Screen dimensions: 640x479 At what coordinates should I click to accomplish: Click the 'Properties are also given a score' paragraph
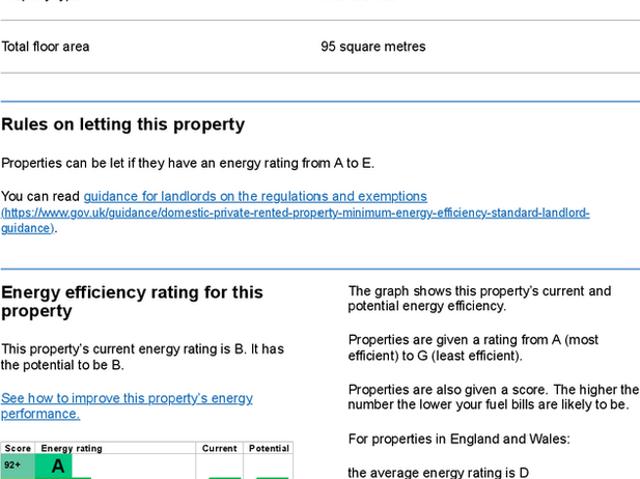pyautogui.click(x=492, y=397)
